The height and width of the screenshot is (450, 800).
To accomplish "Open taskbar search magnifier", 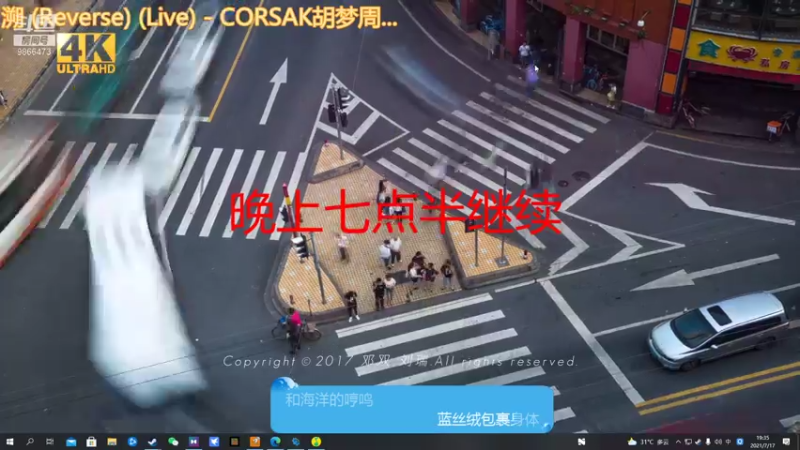I will 30,442.
